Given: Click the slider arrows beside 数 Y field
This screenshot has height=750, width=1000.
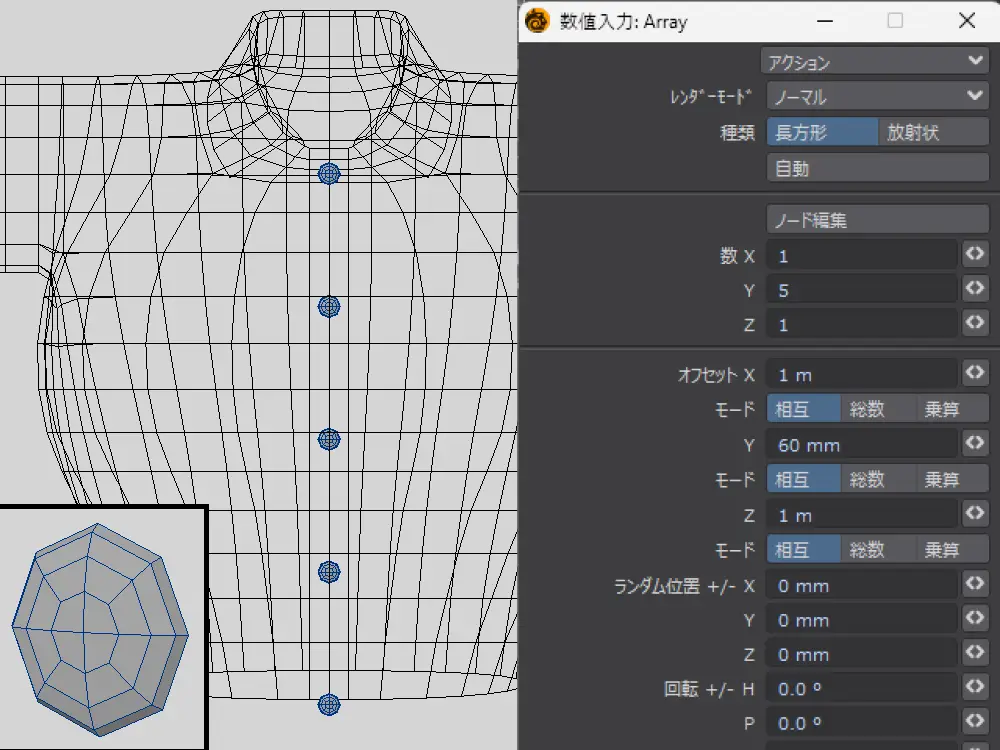Looking at the screenshot, I should pyautogui.click(x=974, y=290).
